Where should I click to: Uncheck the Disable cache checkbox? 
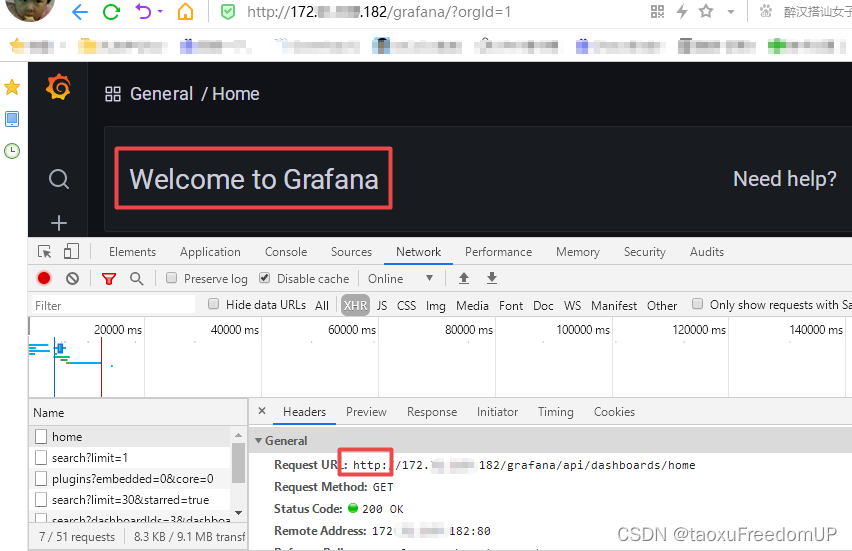point(265,278)
